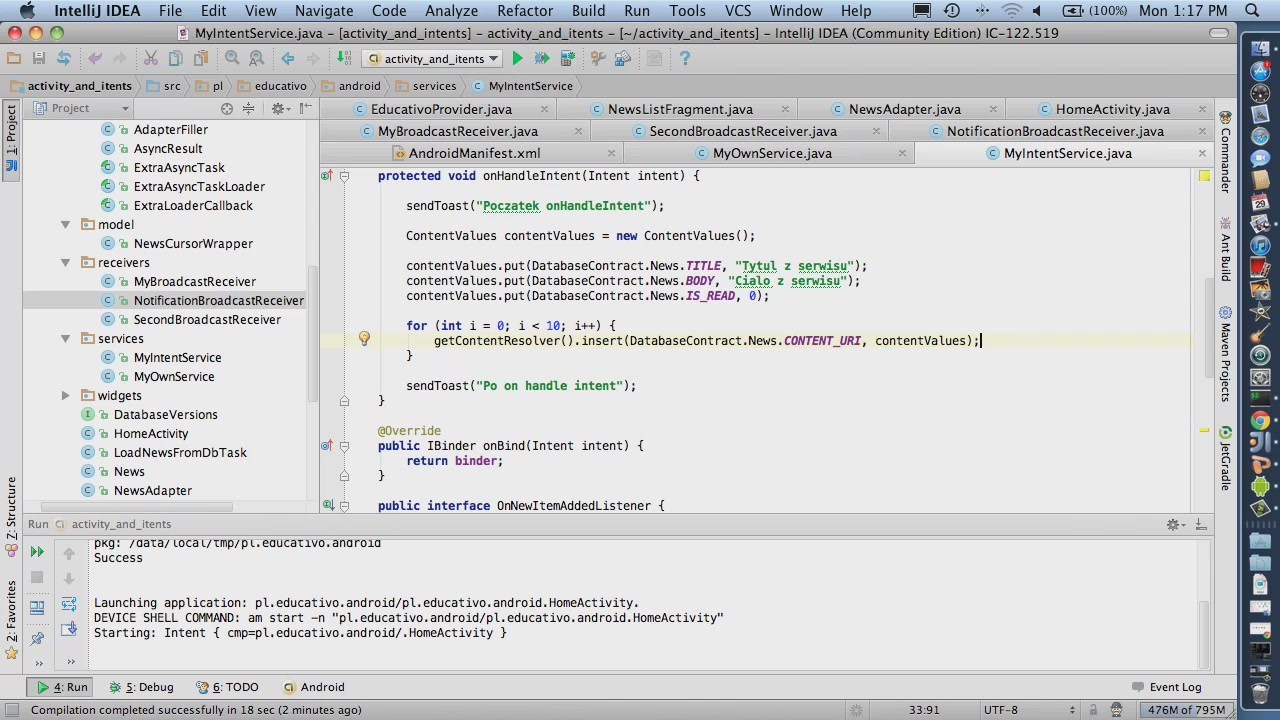Click the Undo toolbar arrow
Screen dimensions: 1280x720
pos(95,59)
